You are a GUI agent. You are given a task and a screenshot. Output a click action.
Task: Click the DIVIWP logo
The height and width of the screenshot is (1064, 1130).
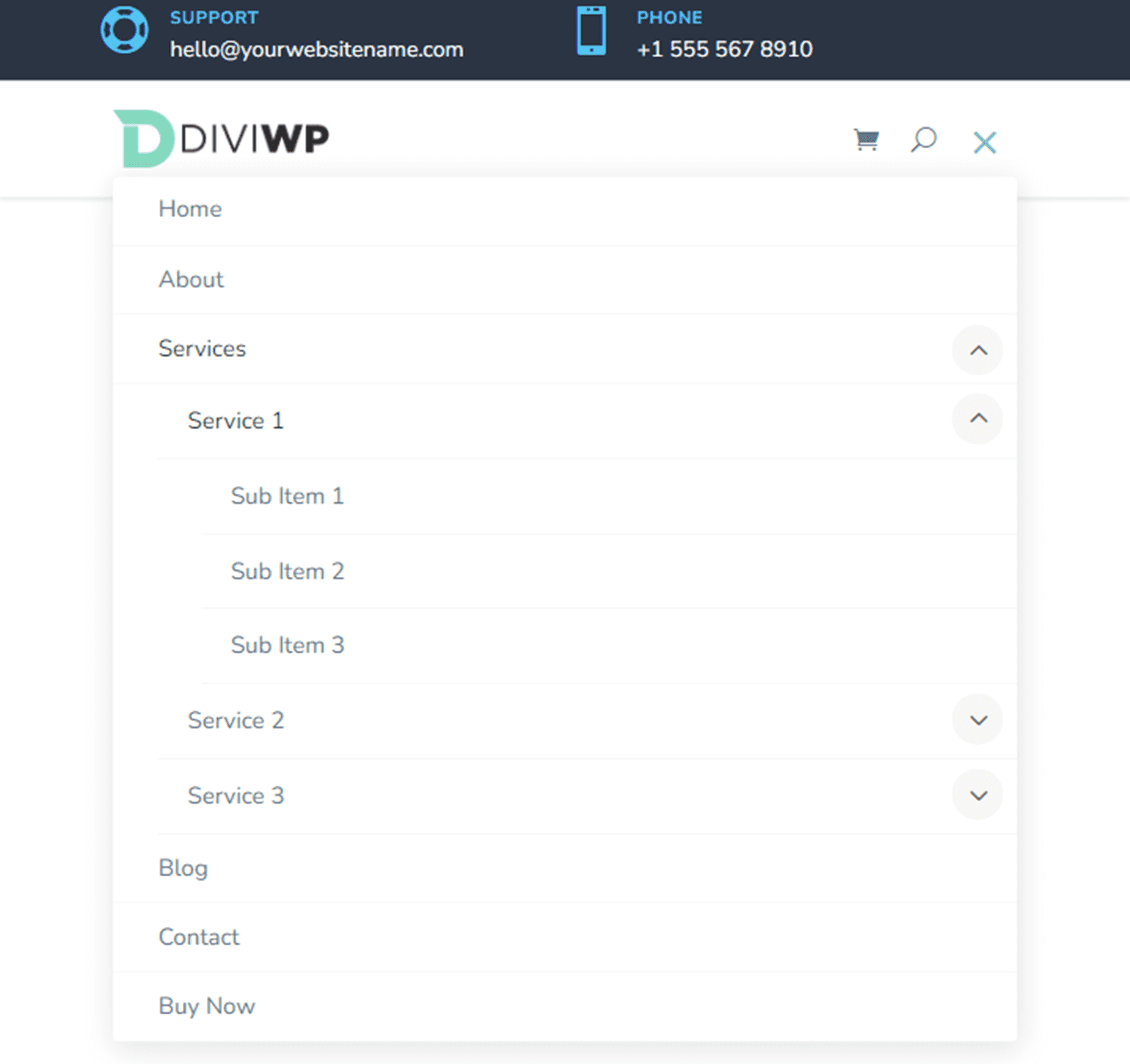220,137
